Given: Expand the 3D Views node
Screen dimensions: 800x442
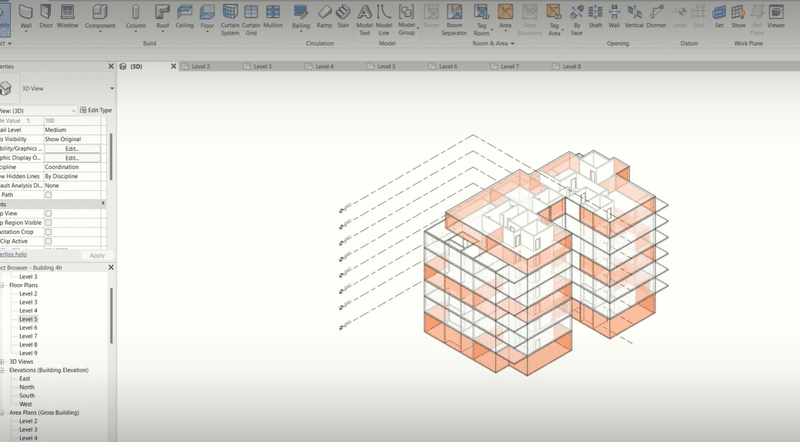Looking at the screenshot, I should click(x=2, y=361).
